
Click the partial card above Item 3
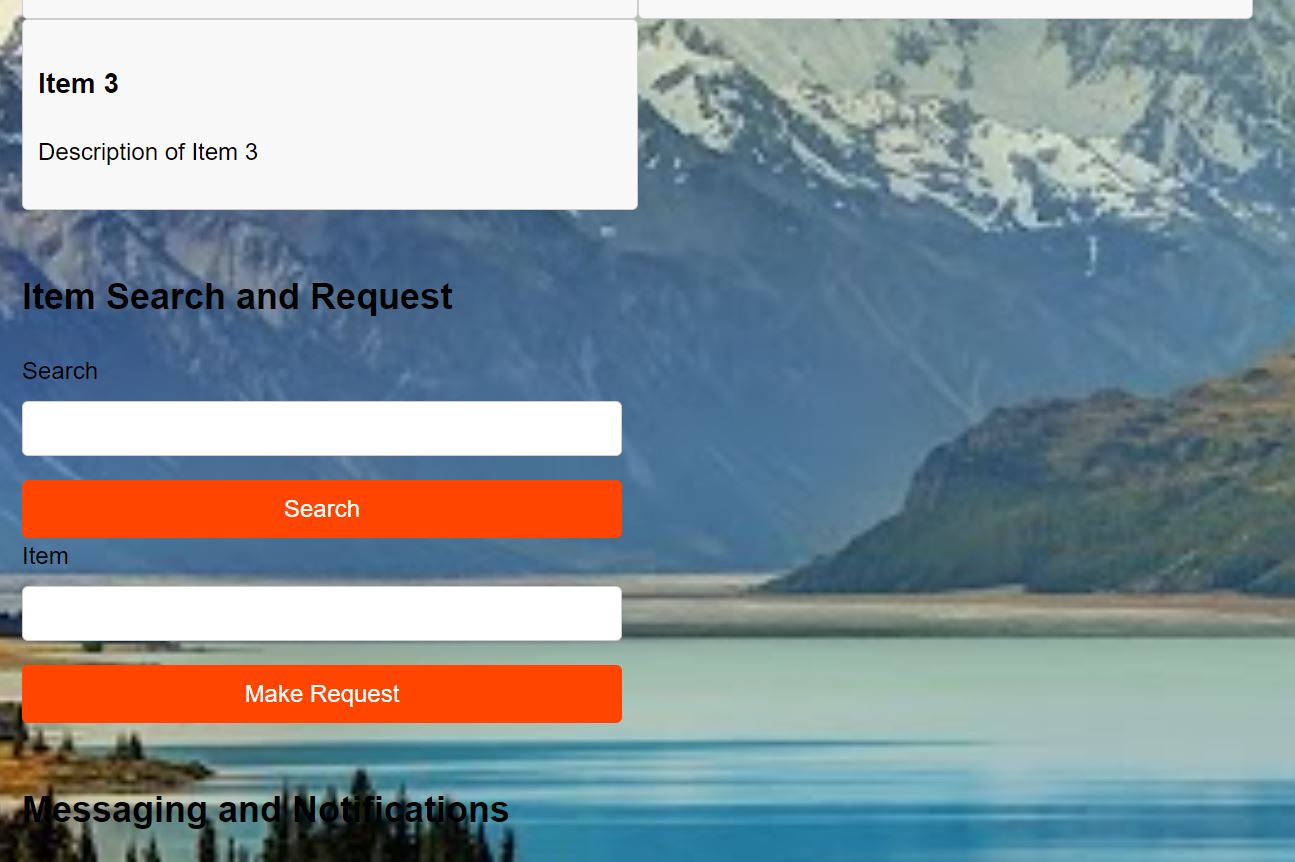click(330, 9)
